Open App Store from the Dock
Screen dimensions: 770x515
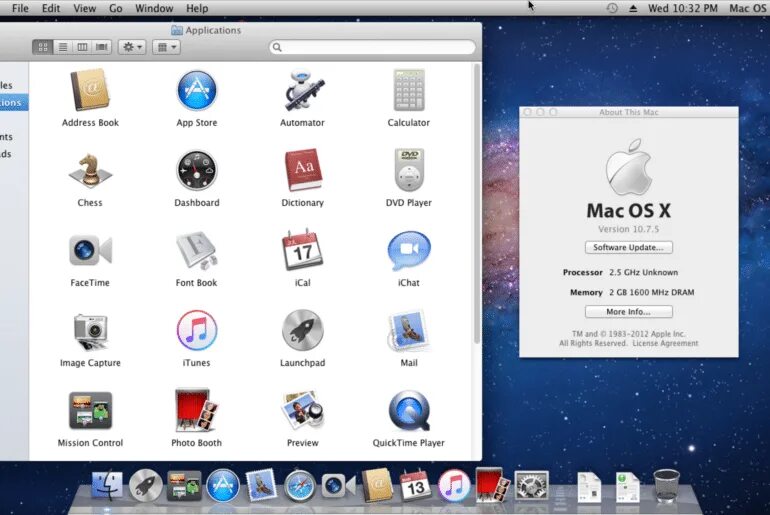[x=222, y=486]
